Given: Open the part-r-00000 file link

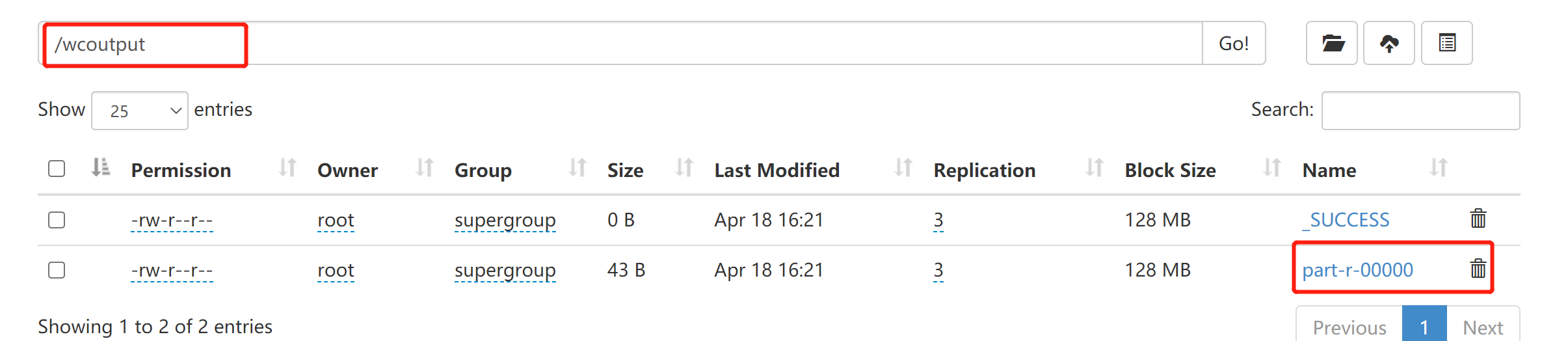Looking at the screenshot, I should (1357, 270).
